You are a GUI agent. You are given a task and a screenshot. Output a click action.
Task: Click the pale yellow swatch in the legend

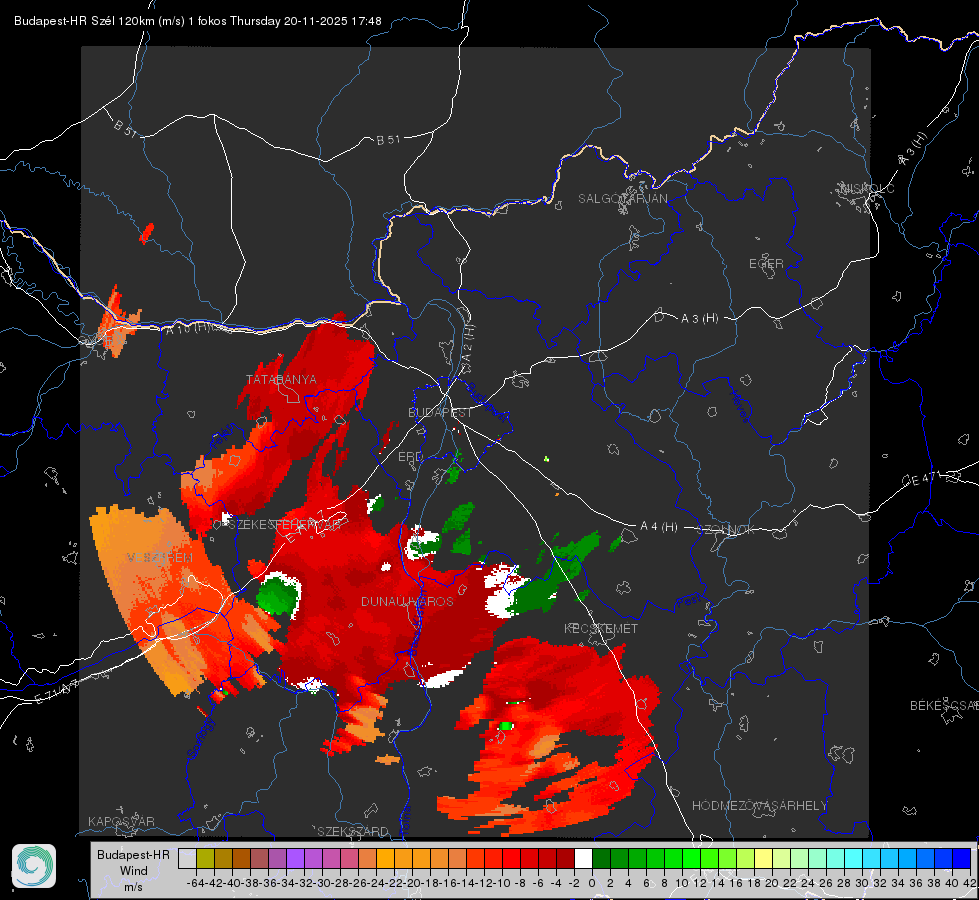(763, 858)
